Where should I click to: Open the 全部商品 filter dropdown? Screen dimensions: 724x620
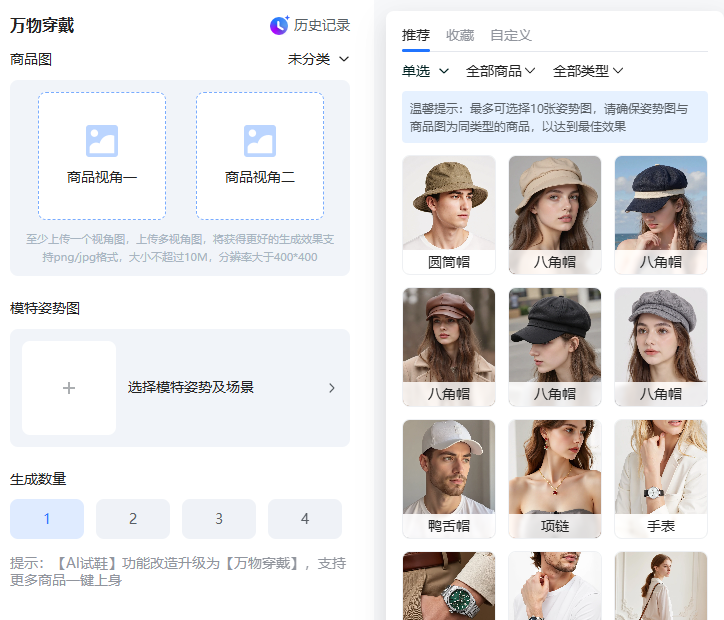[x=500, y=71]
